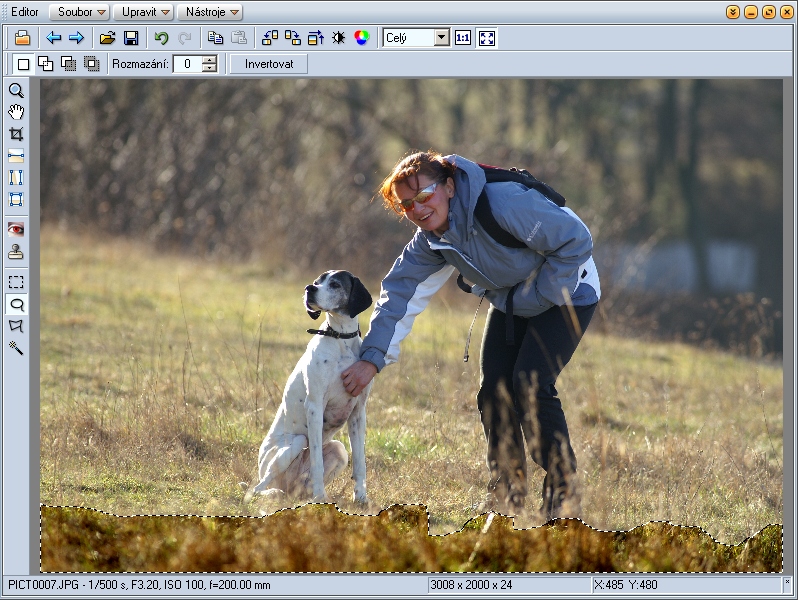Click the Invertovat button
798x600 pixels.
(x=269, y=64)
